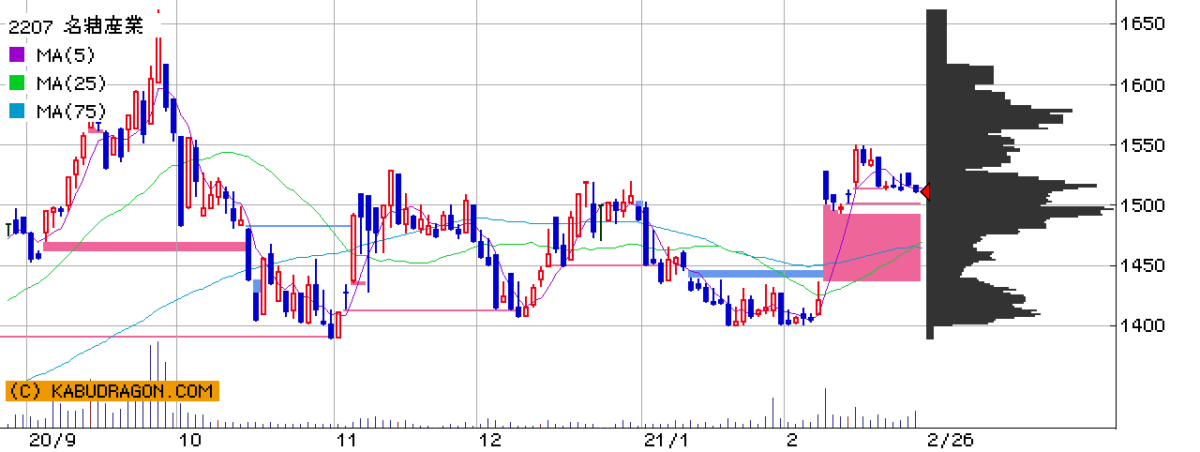Image resolution: width=1200 pixels, height=452 pixels.
Task: Click the (C) KABUDRAGON.COM label
Action: (x=110, y=392)
